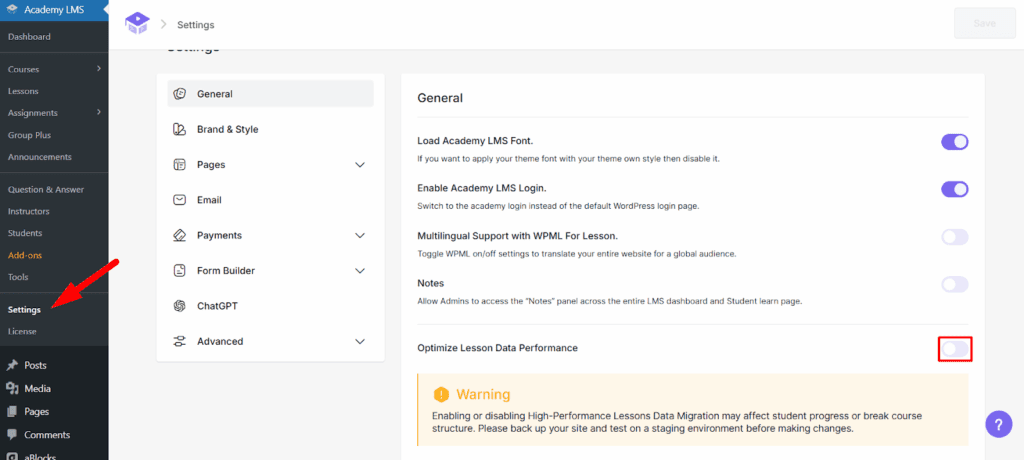Click the WordPress Pages icon
Screen dimensions: 1024x460
click(x=12, y=412)
